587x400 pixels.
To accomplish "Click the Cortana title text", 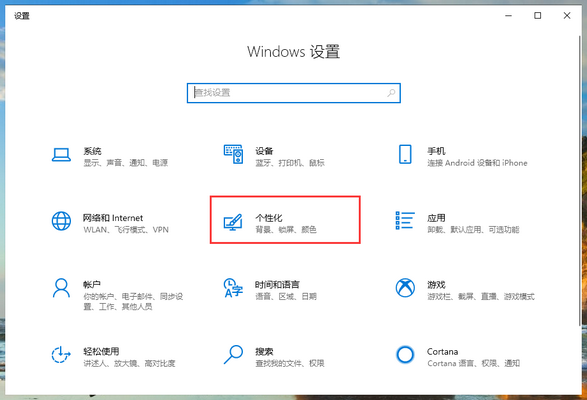I will click(x=442, y=352).
